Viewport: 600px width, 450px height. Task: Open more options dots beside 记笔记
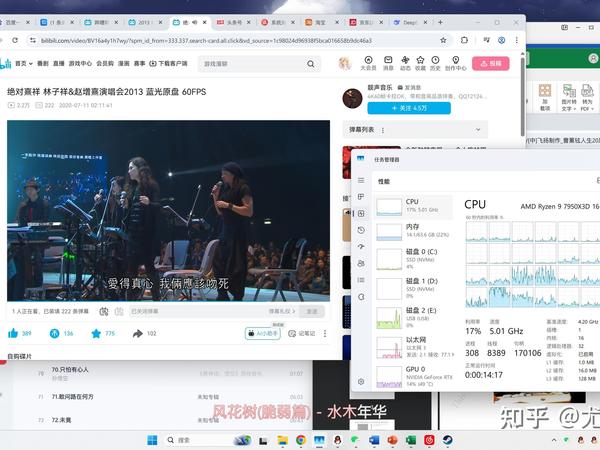coord(325,334)
